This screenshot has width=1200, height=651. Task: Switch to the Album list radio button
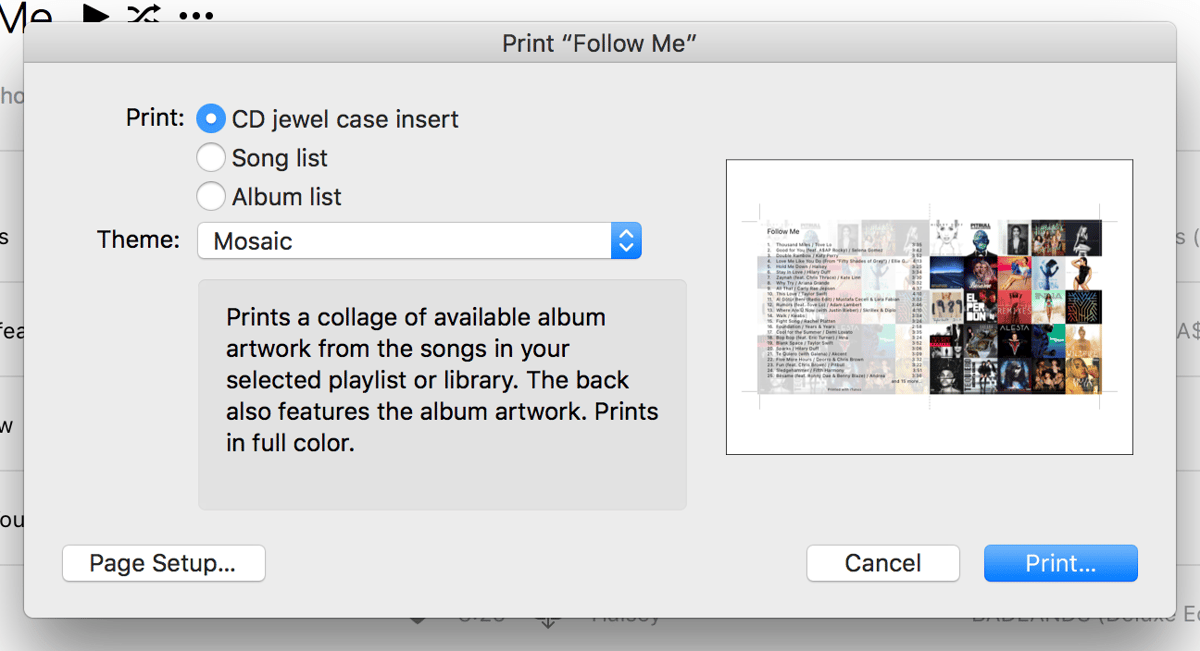(x=211, y=197)
